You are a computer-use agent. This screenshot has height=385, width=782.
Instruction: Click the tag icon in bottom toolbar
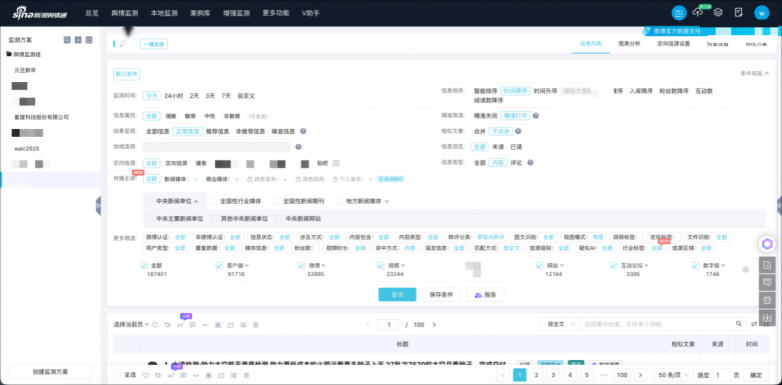(x=158, y=375)
